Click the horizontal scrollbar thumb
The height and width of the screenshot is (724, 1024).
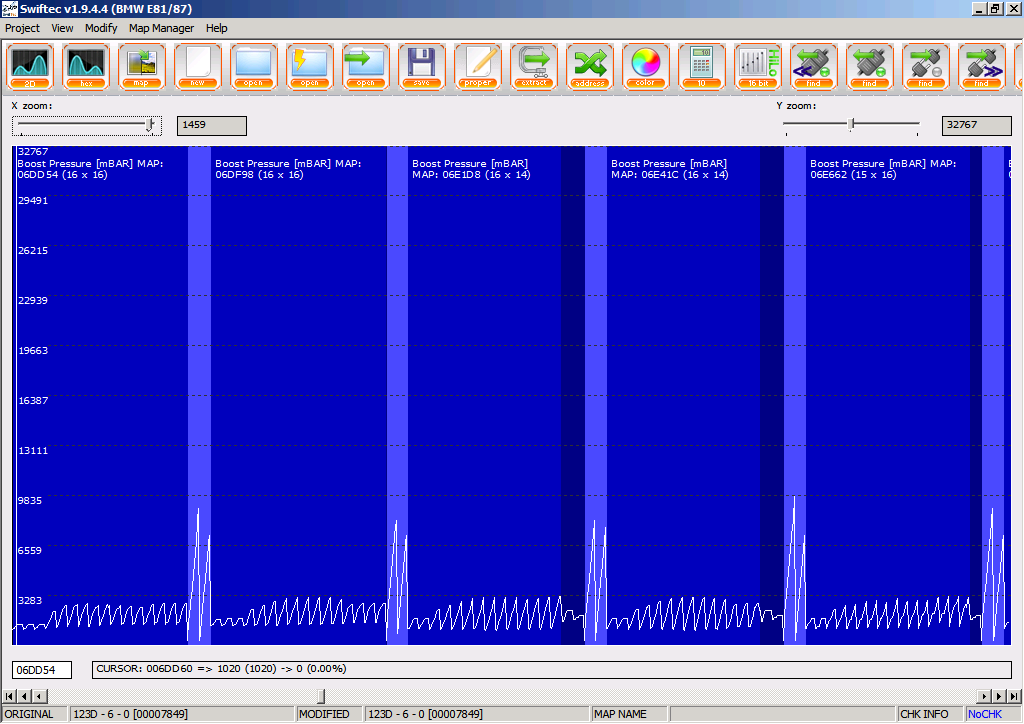(321, 697)
